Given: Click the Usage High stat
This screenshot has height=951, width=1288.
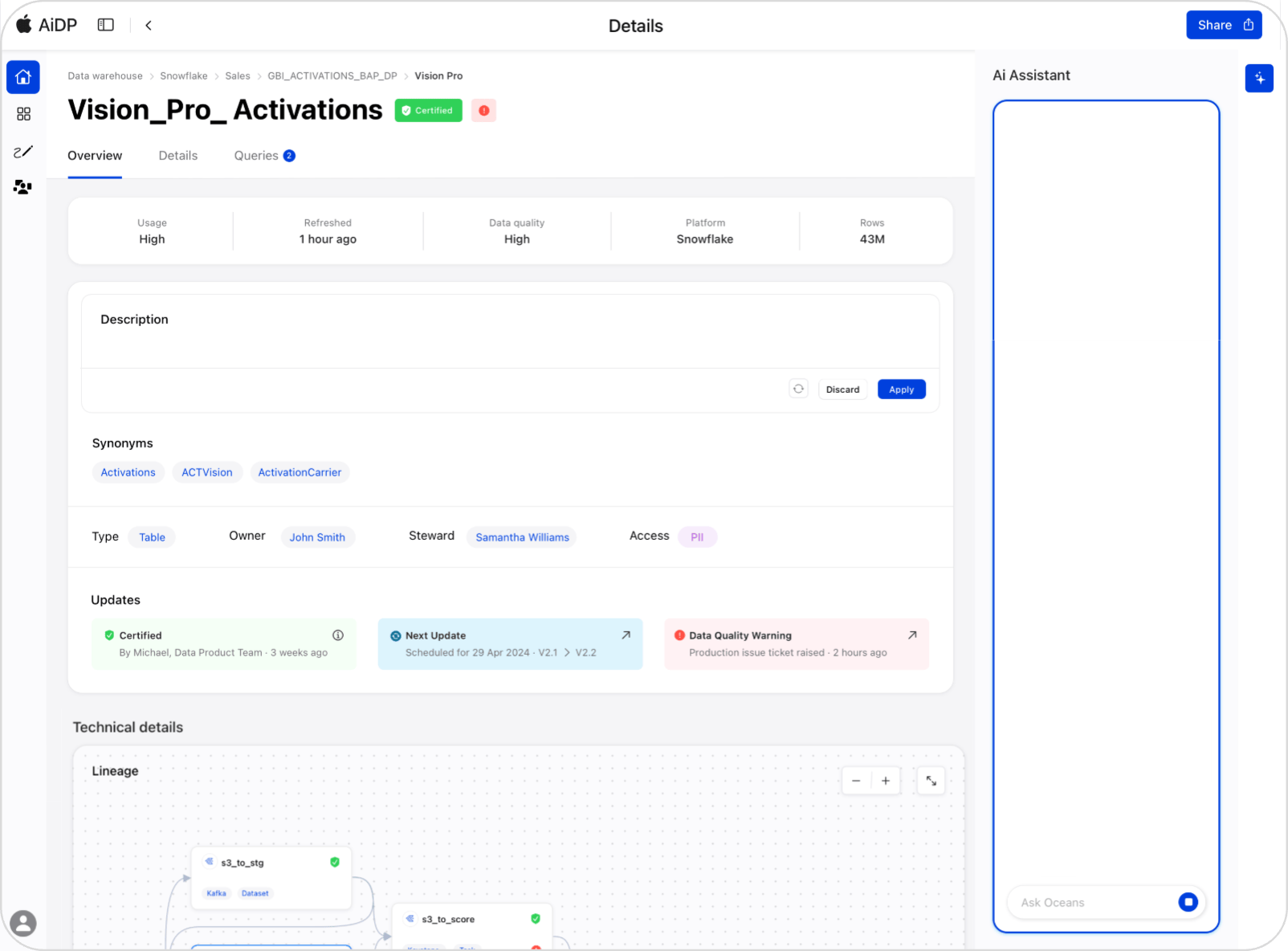Looking at the screenshot, I should click(x=152, y=231).
